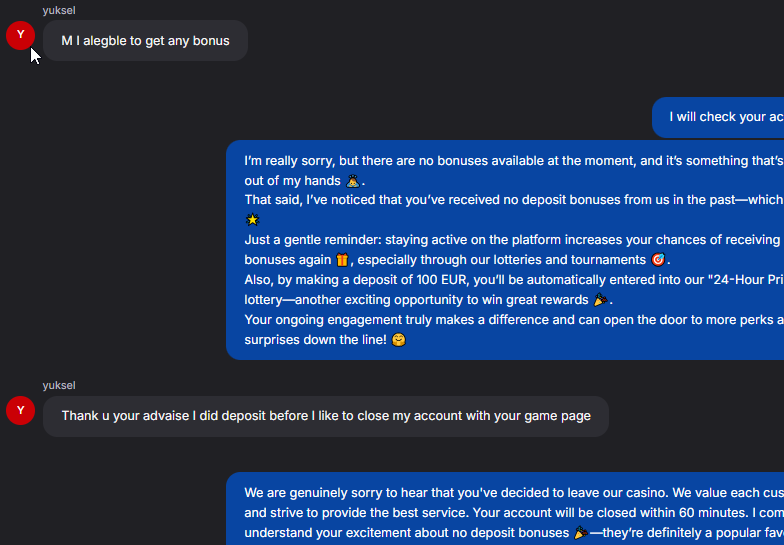
Task: Open the yuksel username above the first message
Action: click(59, 10)
